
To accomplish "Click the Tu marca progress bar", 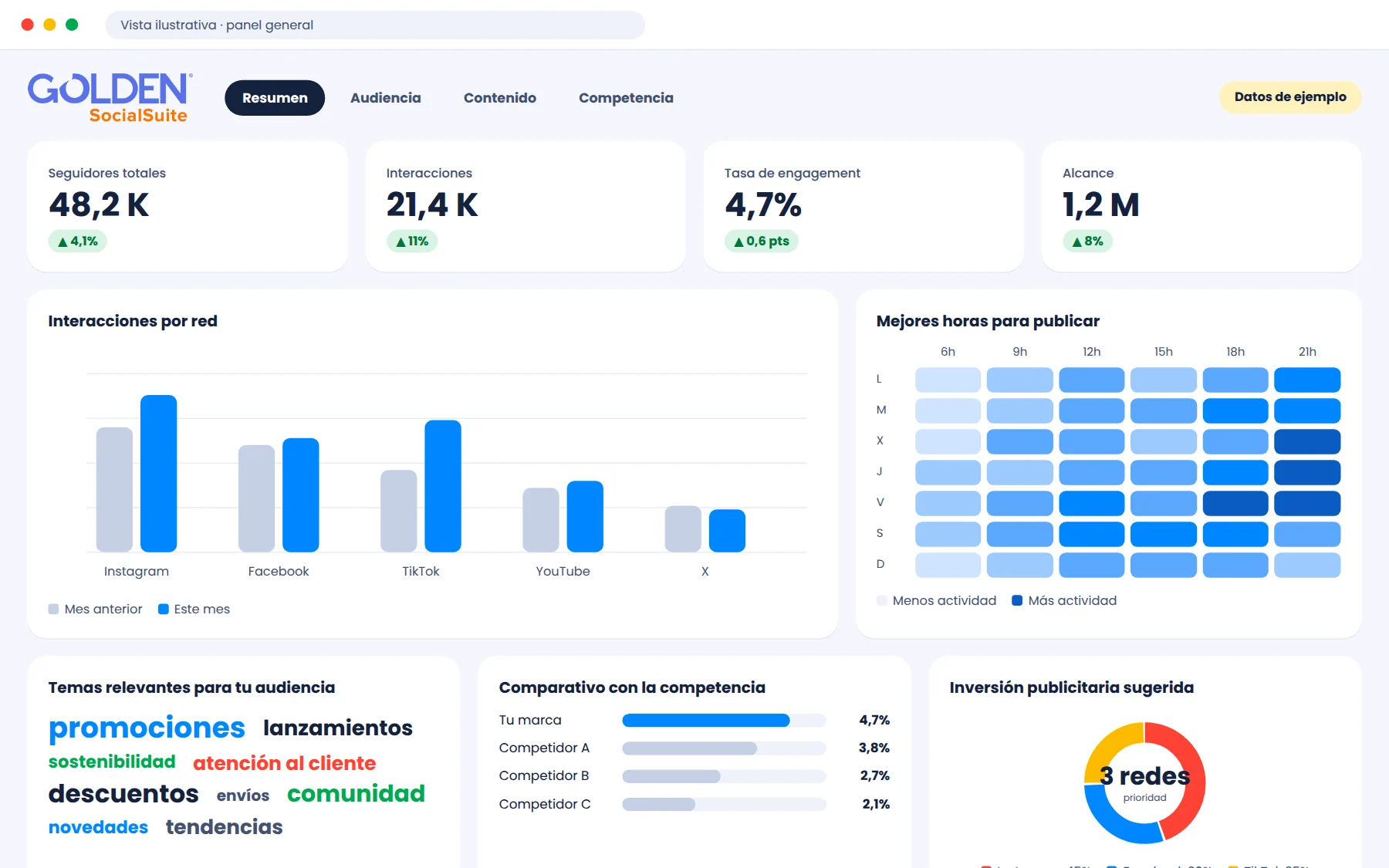I will pyautogui.click(x=724, y=721).
